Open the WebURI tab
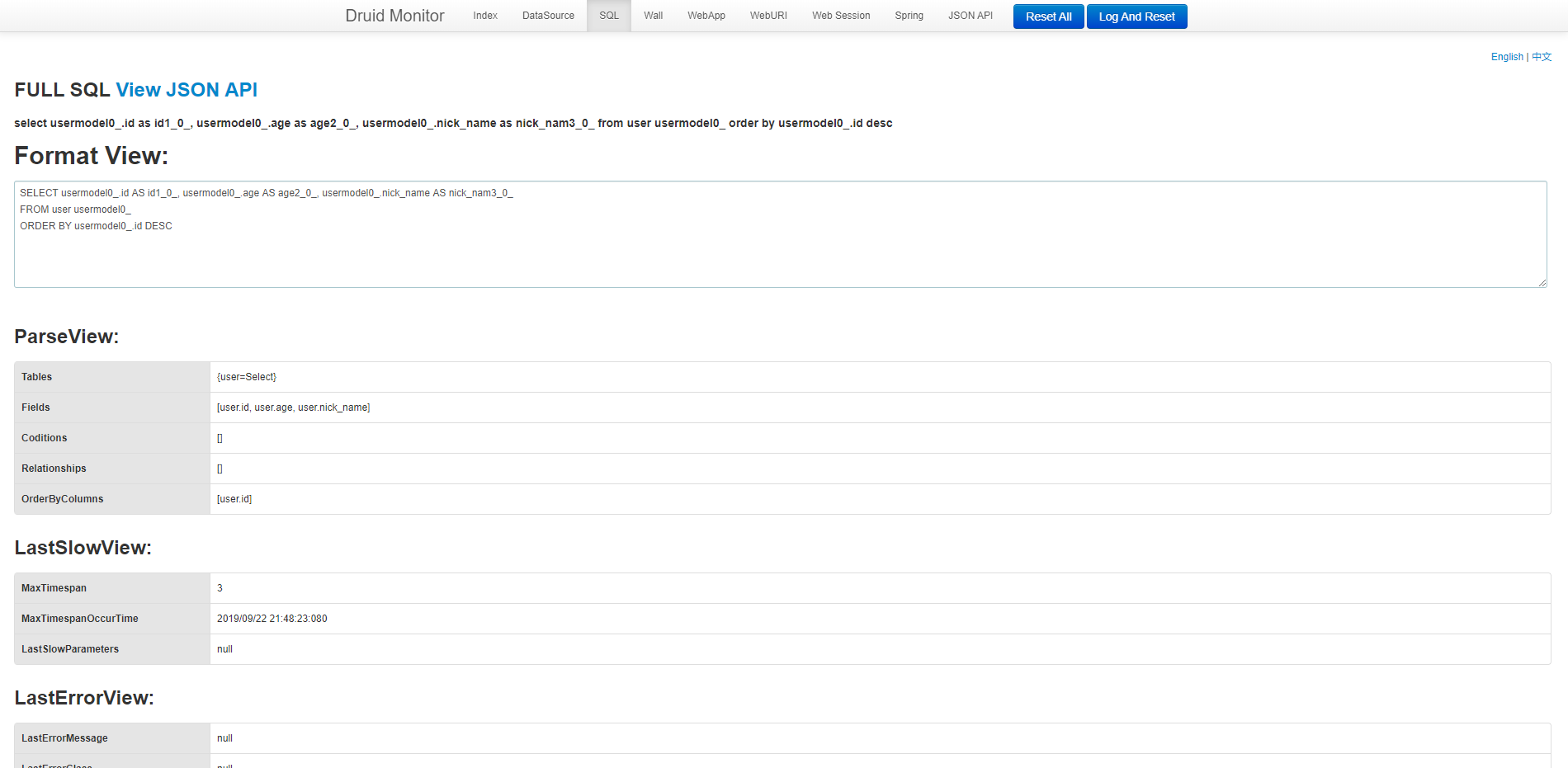Viewport: 1568px width, 768px height. click(x=768, y=16)
